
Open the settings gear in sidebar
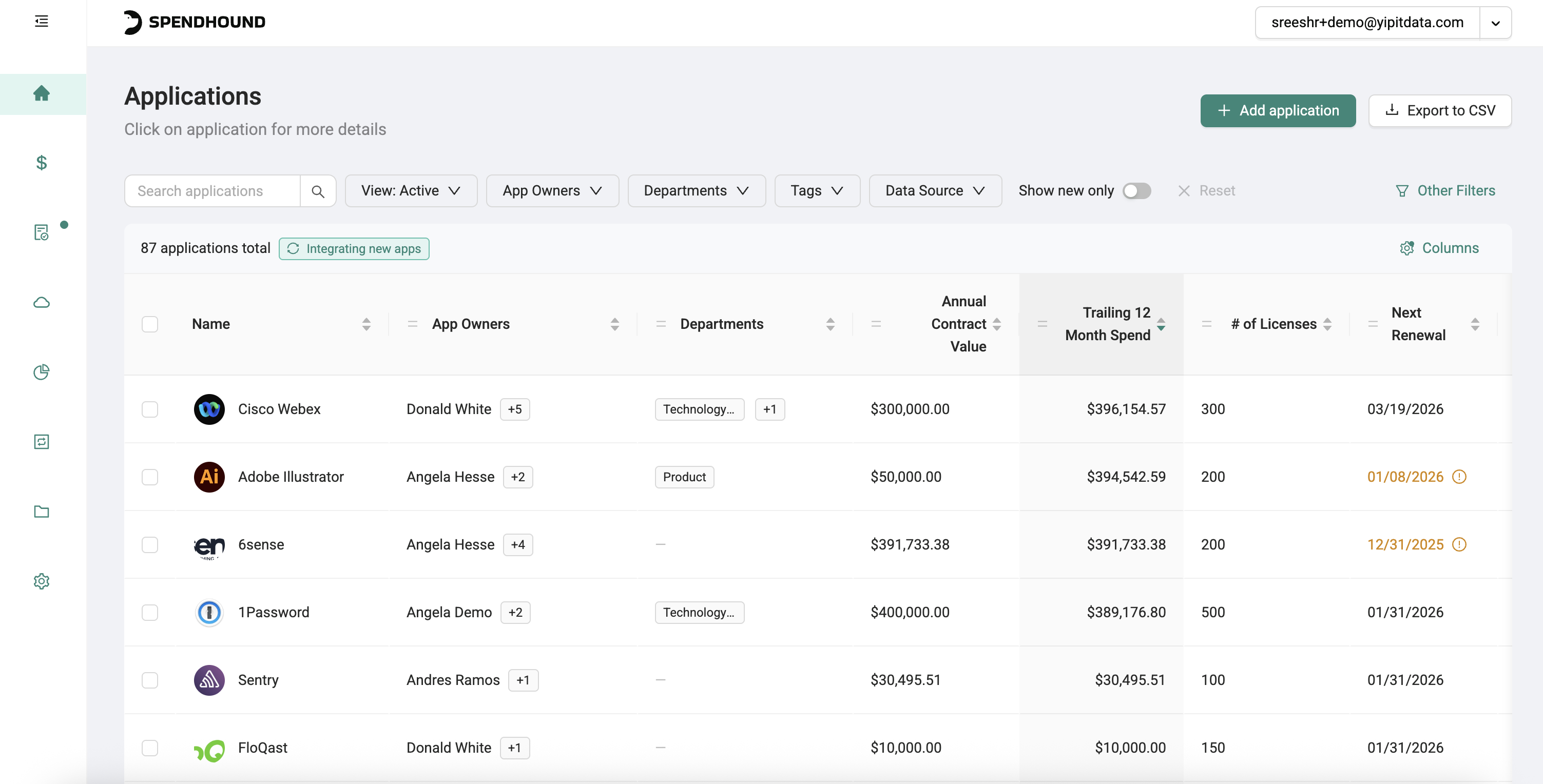[x=42, y=581]
